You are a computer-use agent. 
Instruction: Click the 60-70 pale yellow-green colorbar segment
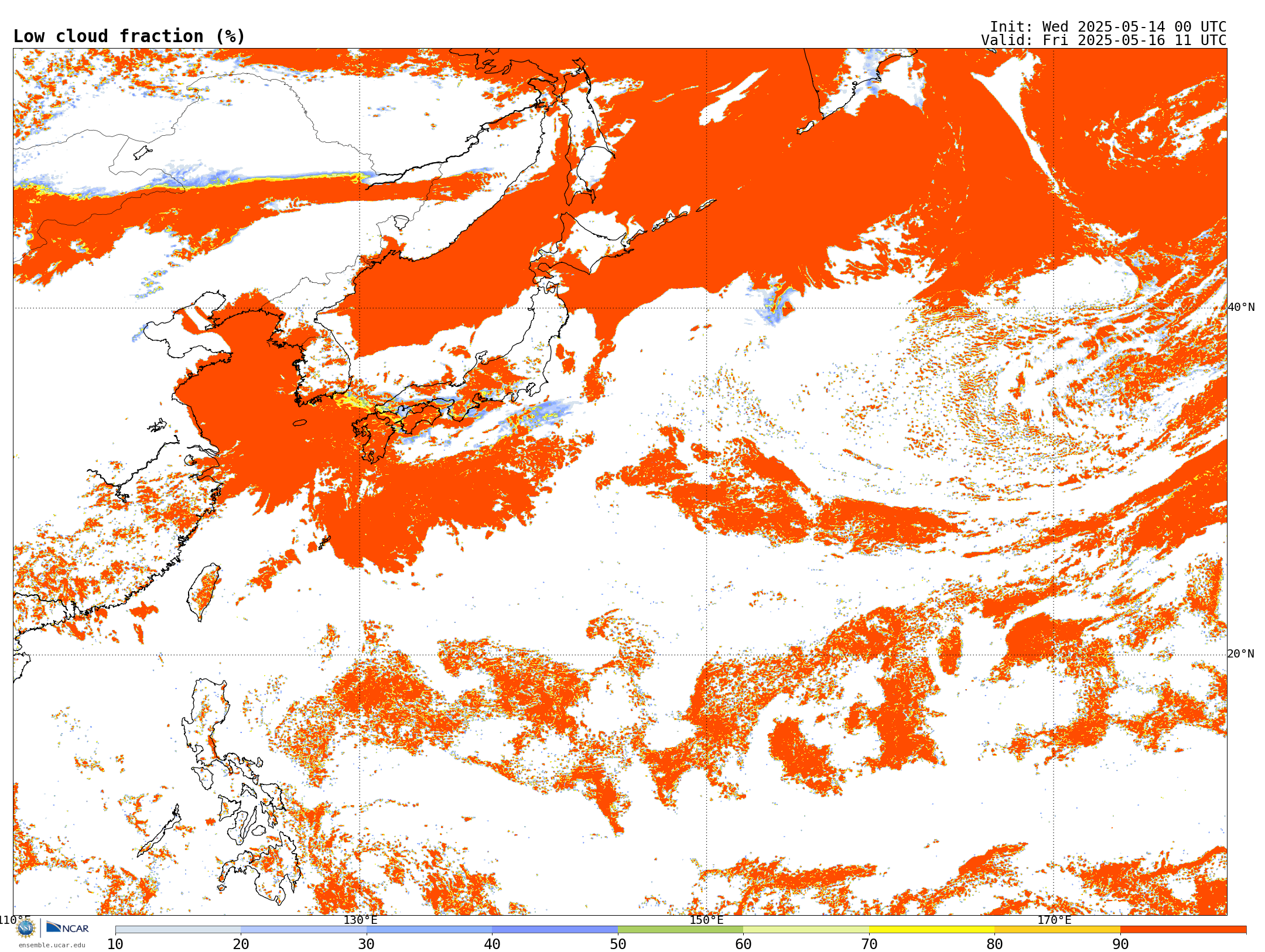coord(806,930)
